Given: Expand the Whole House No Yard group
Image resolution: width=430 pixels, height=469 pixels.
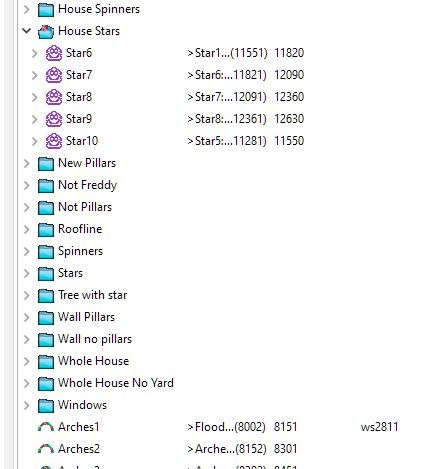Looking at the screenshot, I should (x=27, y=383).
